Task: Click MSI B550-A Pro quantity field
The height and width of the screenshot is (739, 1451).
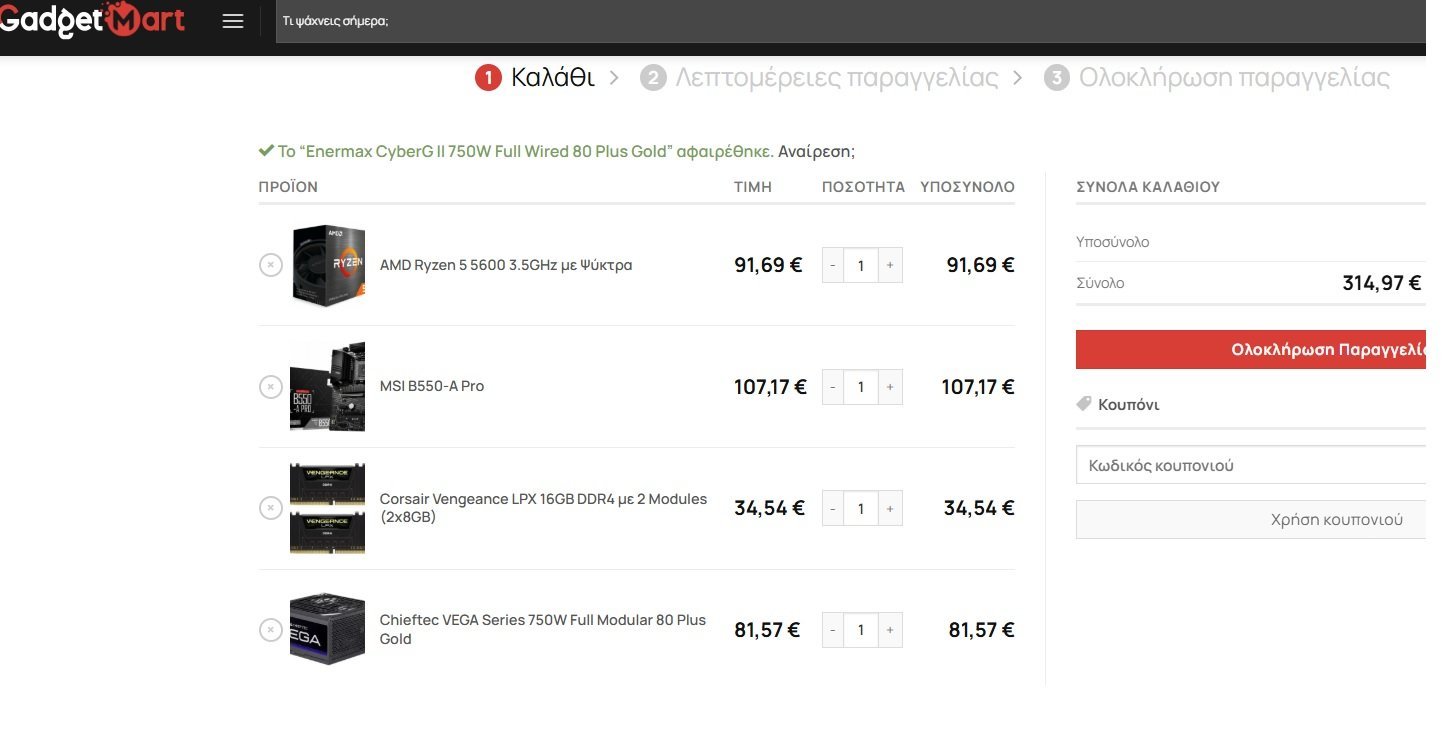Action: click(x=861, y=387)
